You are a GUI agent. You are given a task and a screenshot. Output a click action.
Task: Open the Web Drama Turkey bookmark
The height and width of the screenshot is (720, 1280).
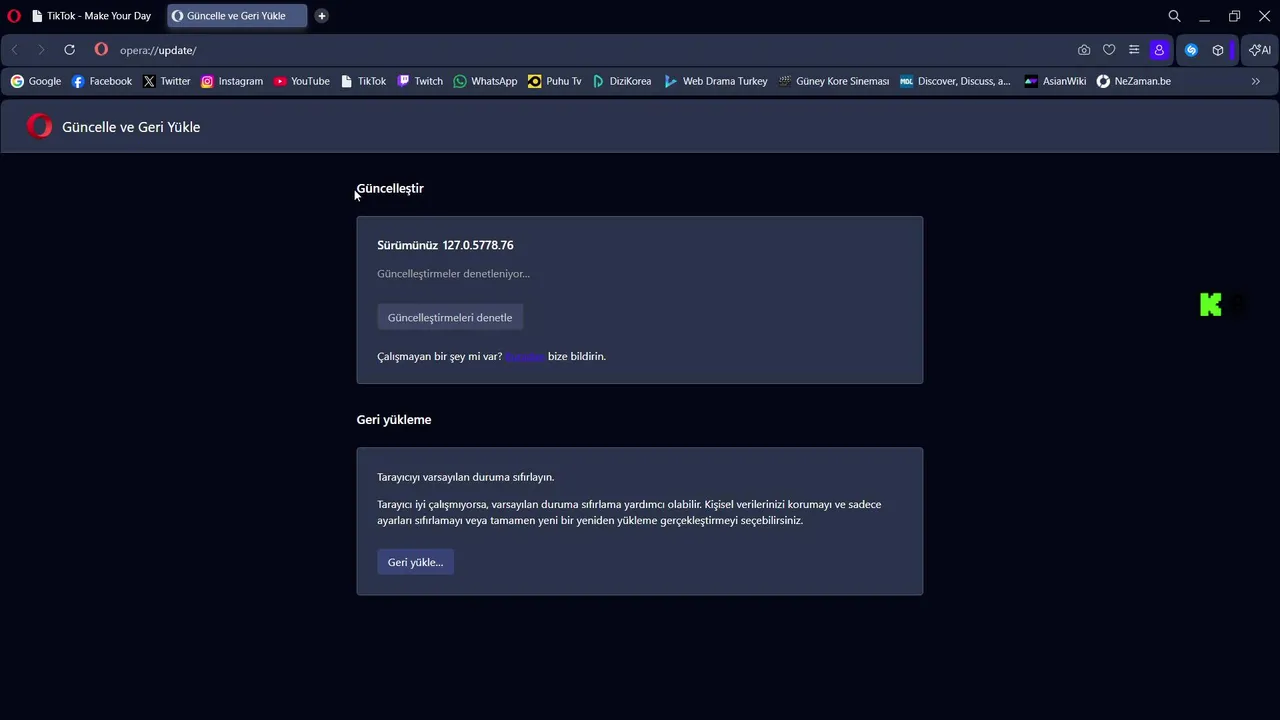click(716, 81)
